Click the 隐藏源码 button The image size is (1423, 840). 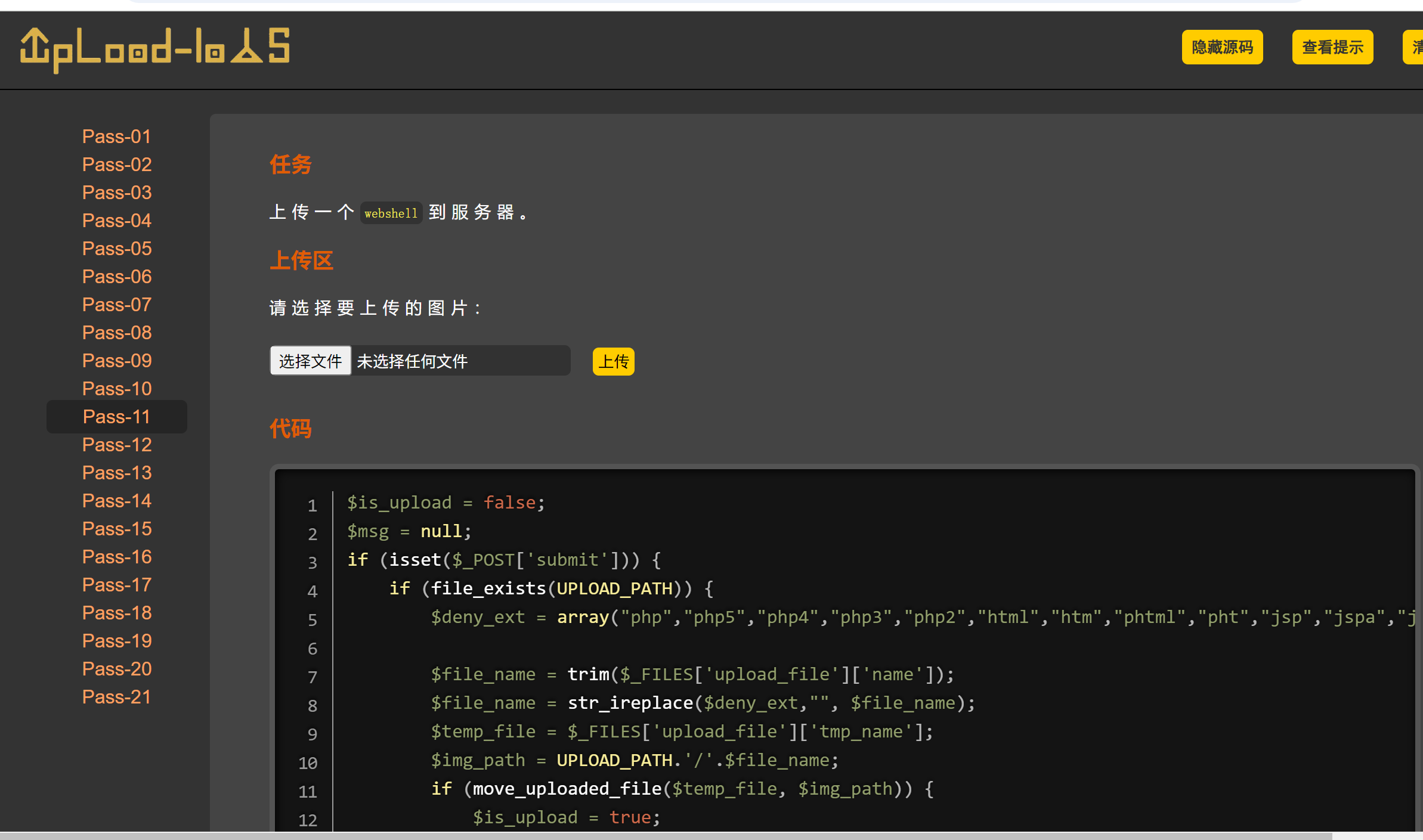coord(1221,47)
